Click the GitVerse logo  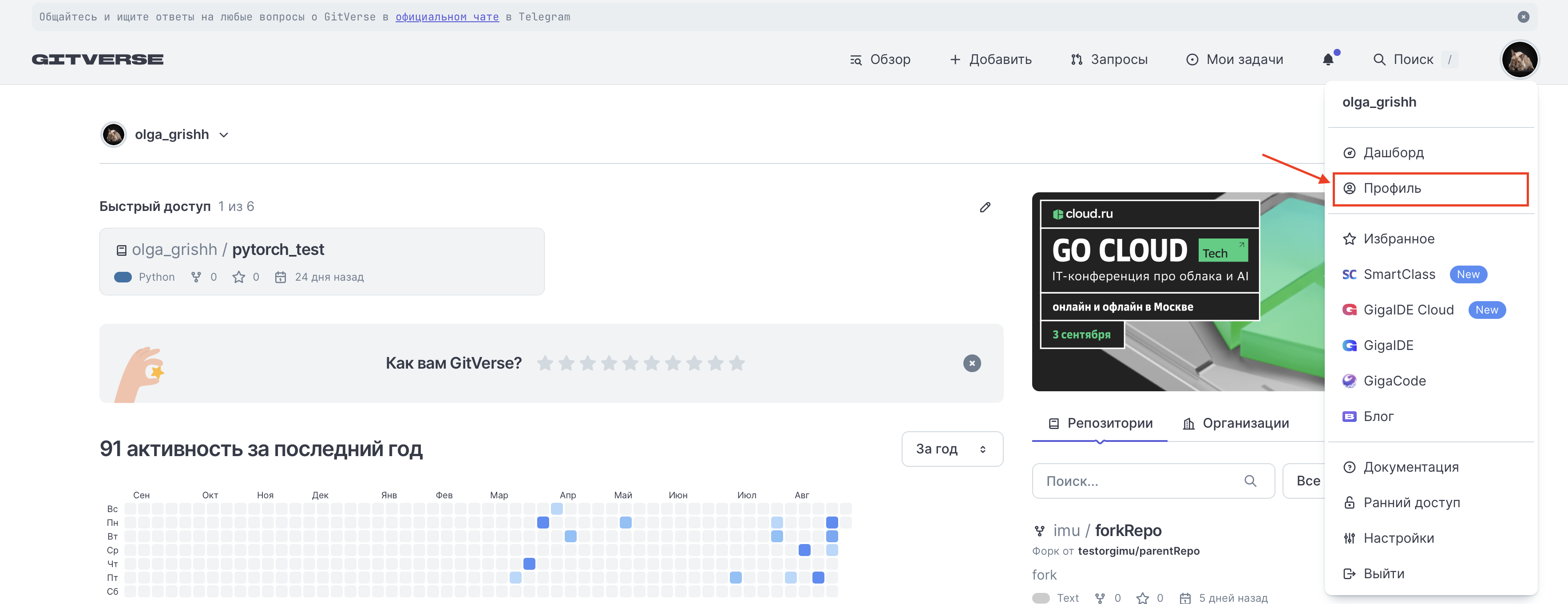point(97,59)
